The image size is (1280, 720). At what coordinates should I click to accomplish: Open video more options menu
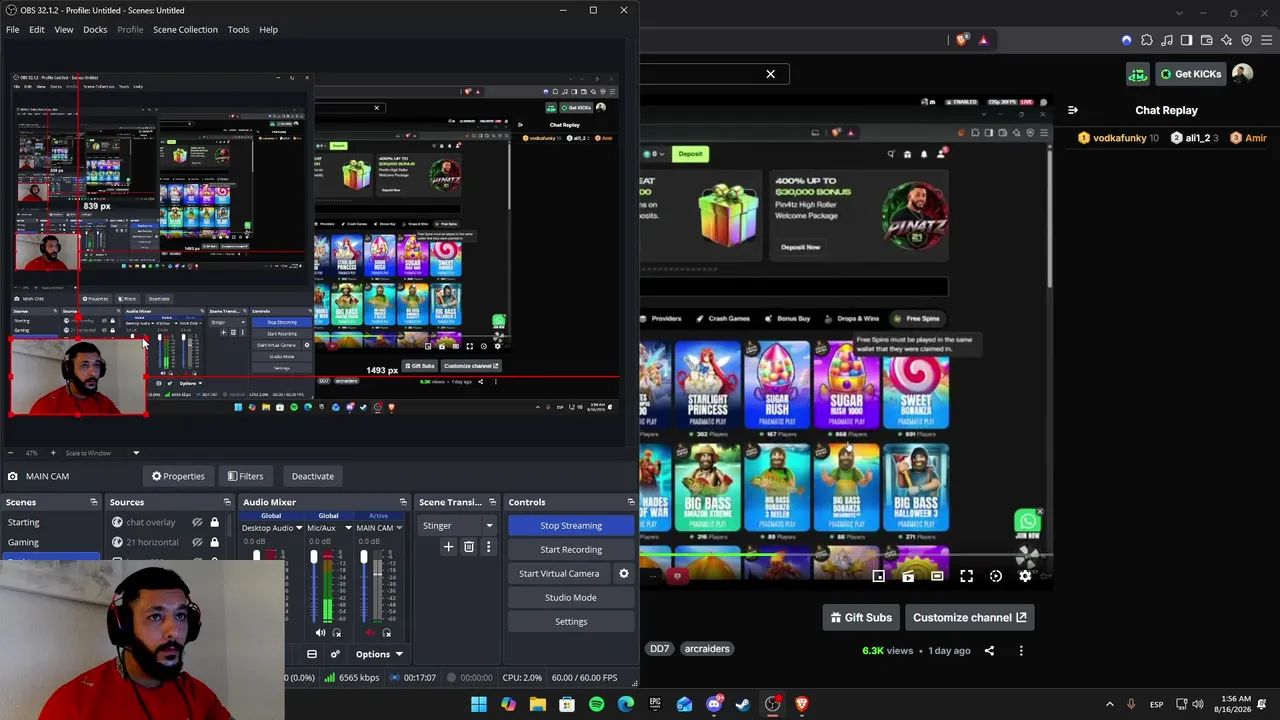pos(1021,651)
